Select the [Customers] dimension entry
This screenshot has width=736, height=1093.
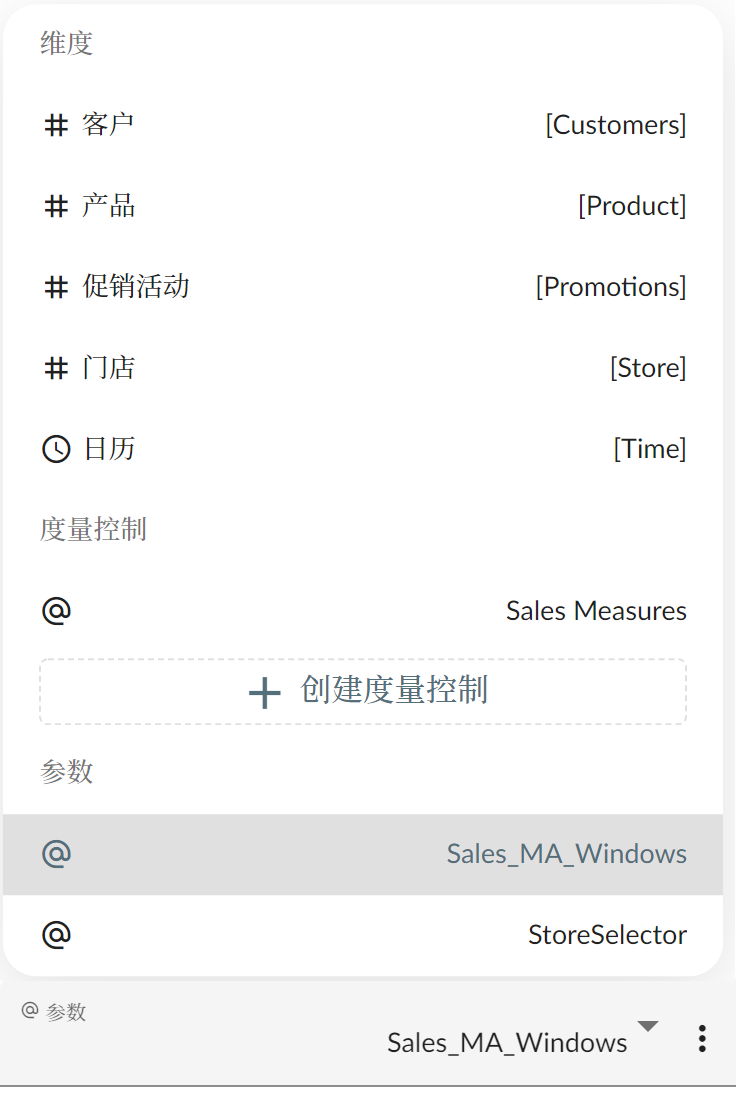pyautogui.click(x=615, y=125)
